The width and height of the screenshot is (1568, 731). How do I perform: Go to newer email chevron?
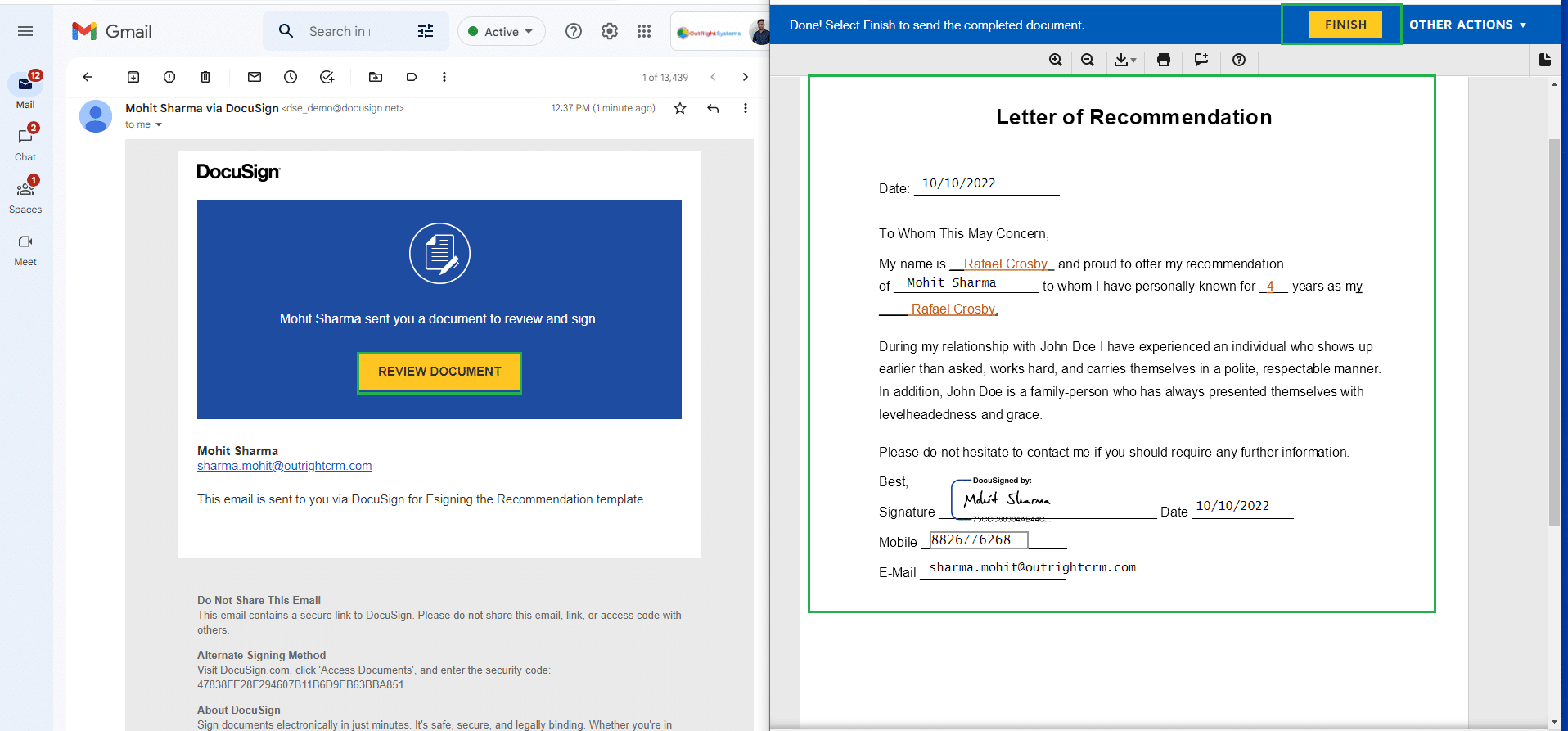(713, 77)
